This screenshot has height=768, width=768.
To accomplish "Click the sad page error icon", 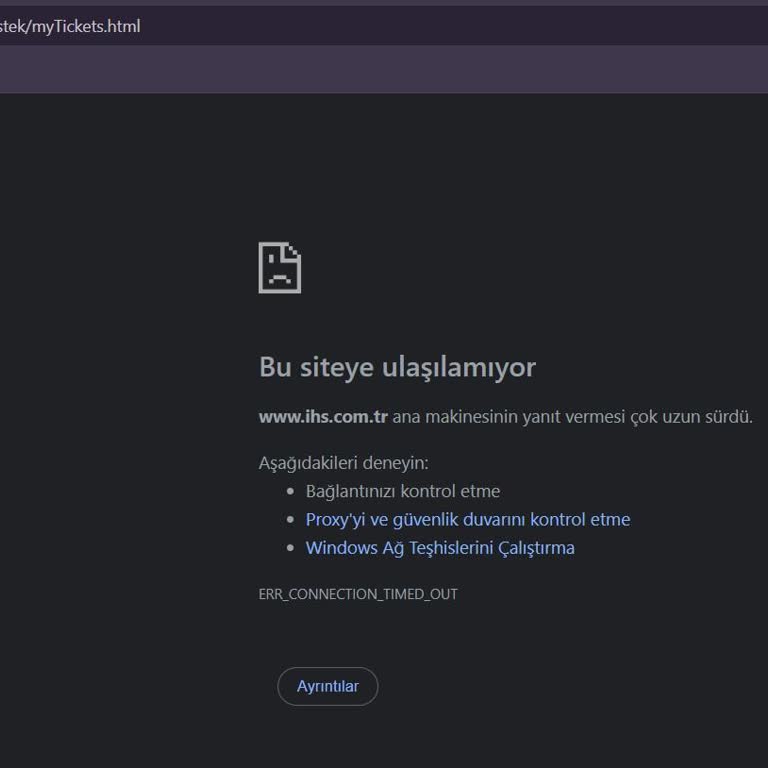I will [x=280, y=268].
